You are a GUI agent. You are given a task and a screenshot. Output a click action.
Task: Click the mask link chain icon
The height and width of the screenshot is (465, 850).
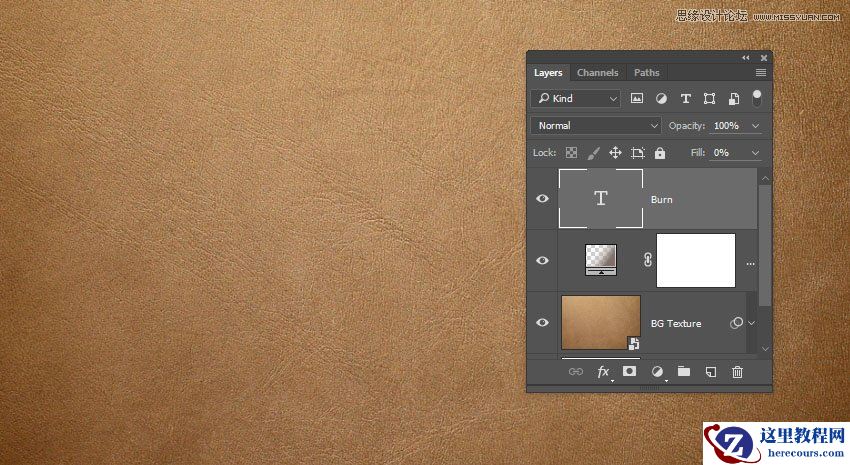click(648, 260)
